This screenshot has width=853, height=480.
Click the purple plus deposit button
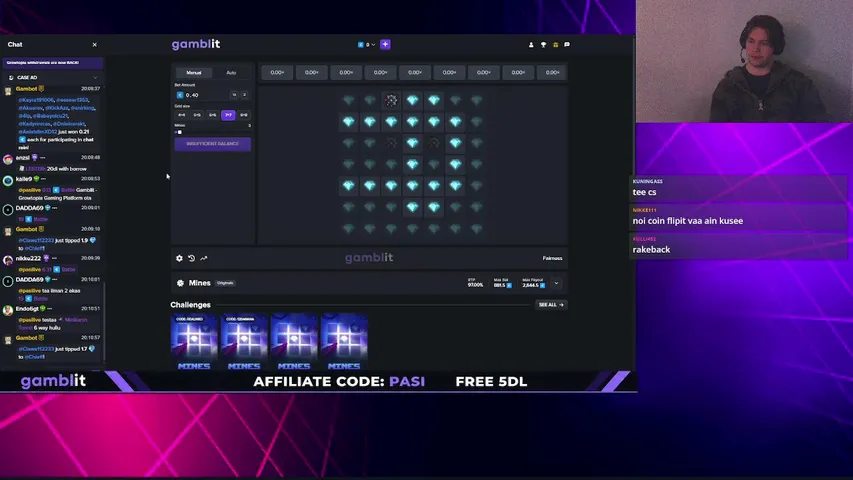[x=385, y=45]
